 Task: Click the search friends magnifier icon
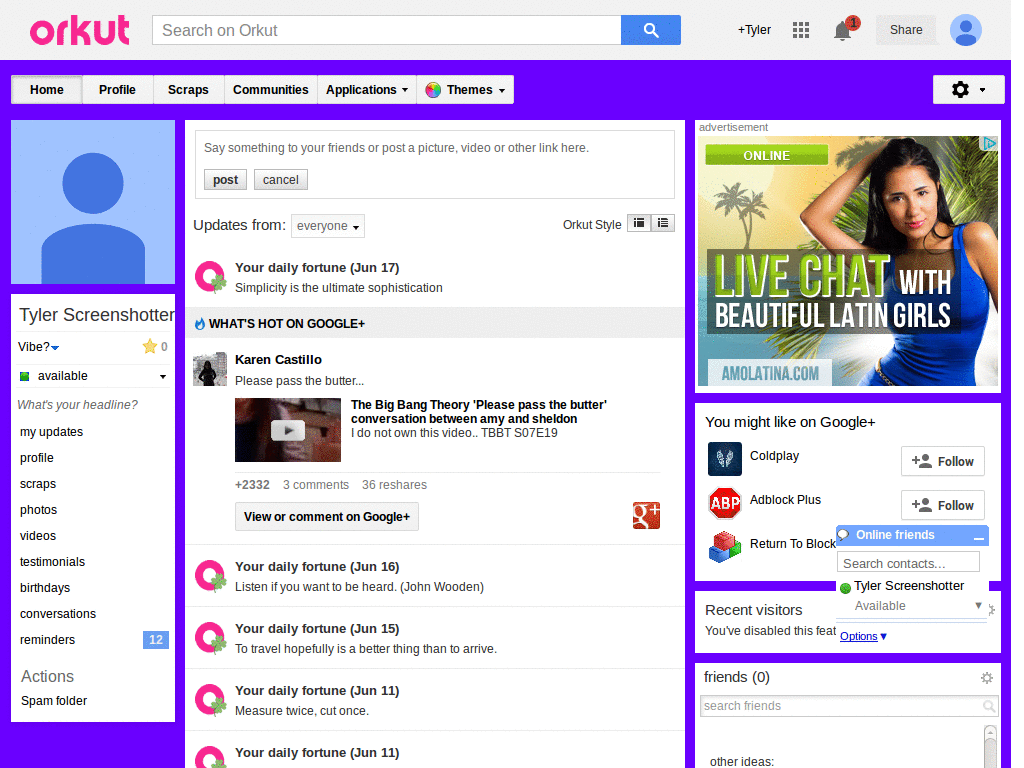click(x=989, y=706)
